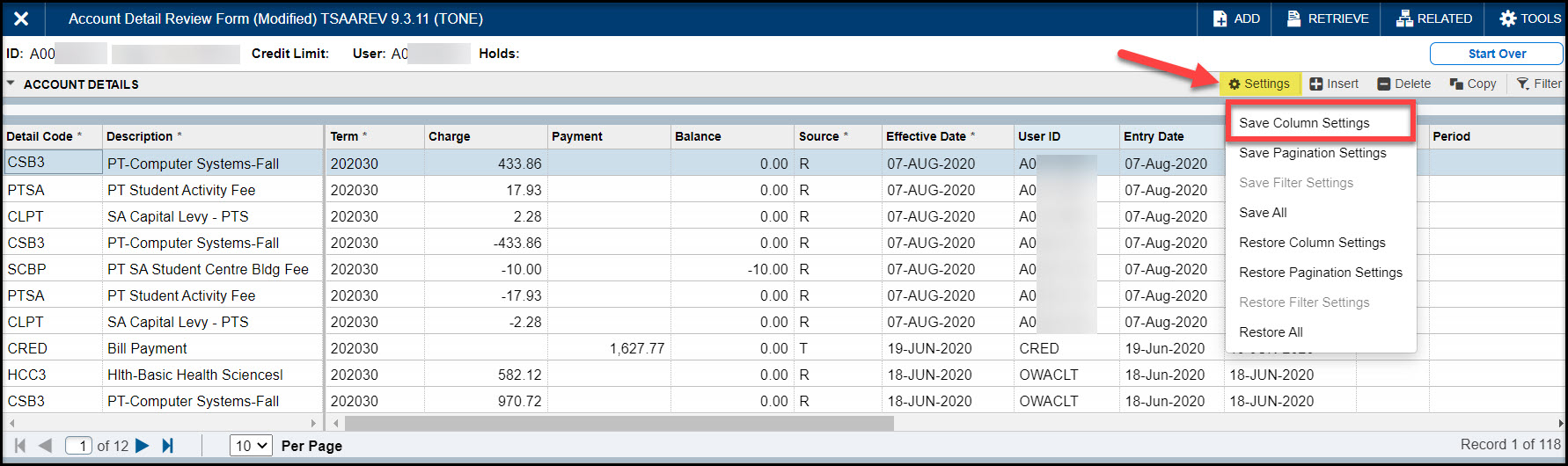The image size is (1568, 466).
Task: Click the Copy record icon
Action: pyautogui.click(x=1456, y=84)
